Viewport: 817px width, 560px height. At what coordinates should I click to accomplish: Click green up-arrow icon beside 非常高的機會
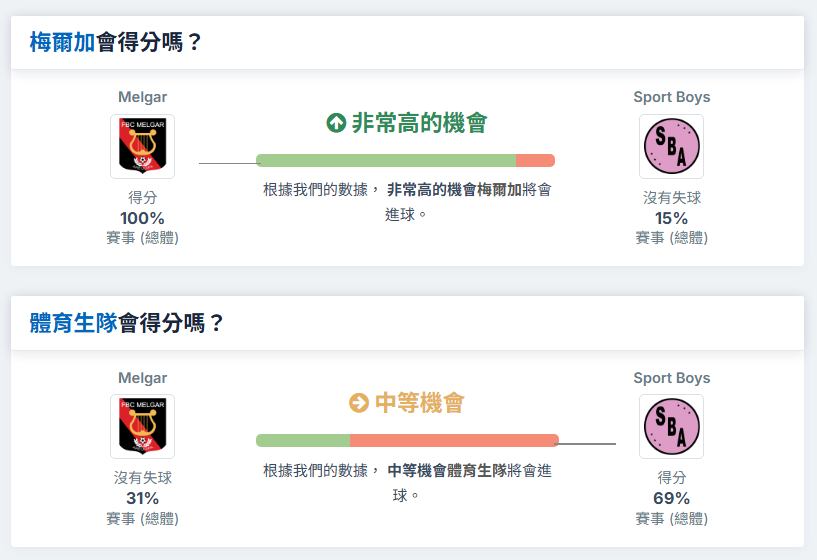click(x=336, y=123)
